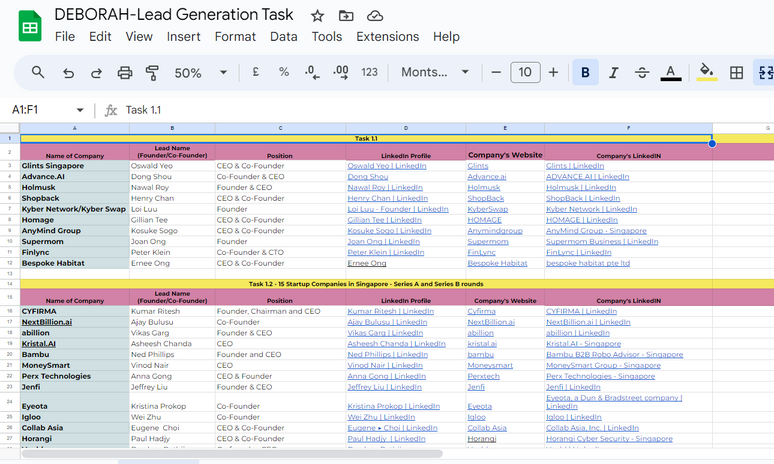Open Kumar Ritesh | LinkedIn link

point(390,311)
